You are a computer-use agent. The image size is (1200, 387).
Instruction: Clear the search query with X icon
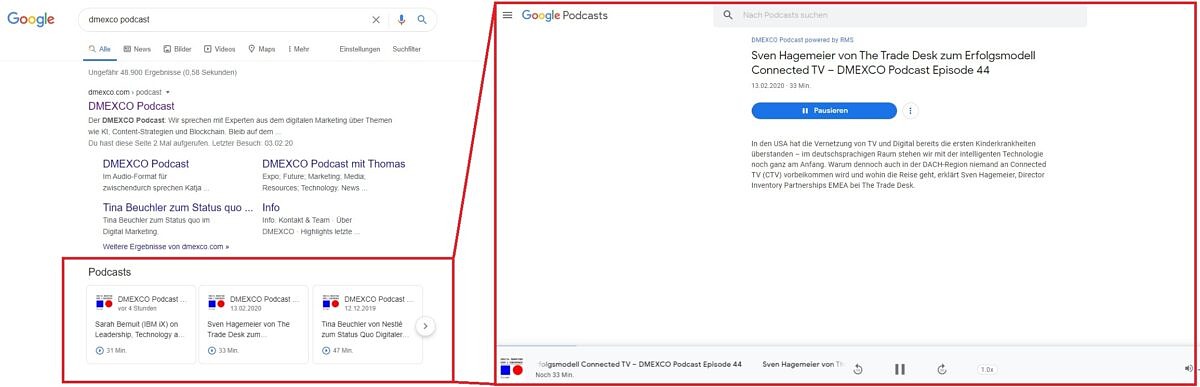pyautogui.click(x=376, y=19)
